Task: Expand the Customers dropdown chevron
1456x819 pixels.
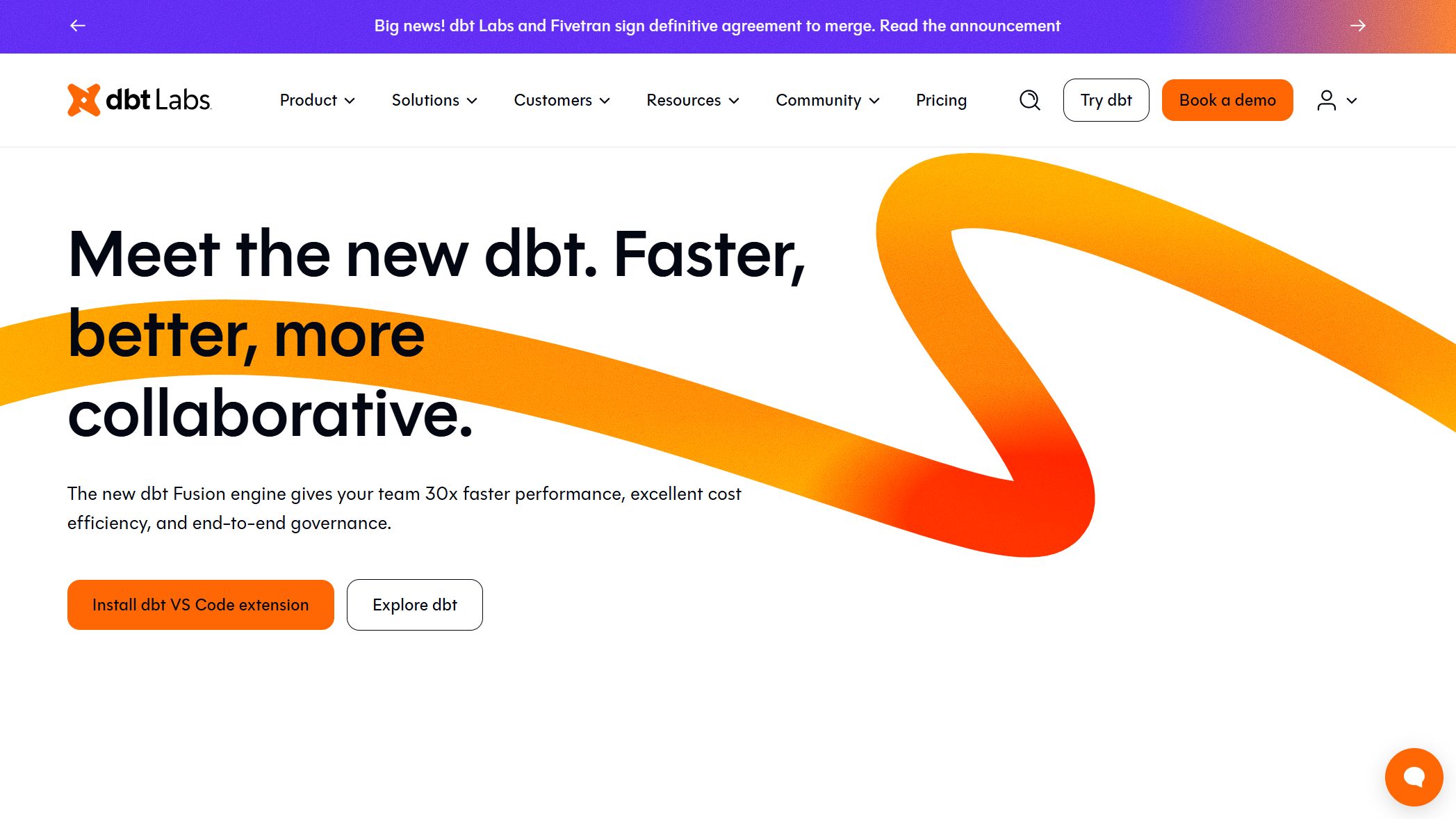Action: click(x=605, y=101)
